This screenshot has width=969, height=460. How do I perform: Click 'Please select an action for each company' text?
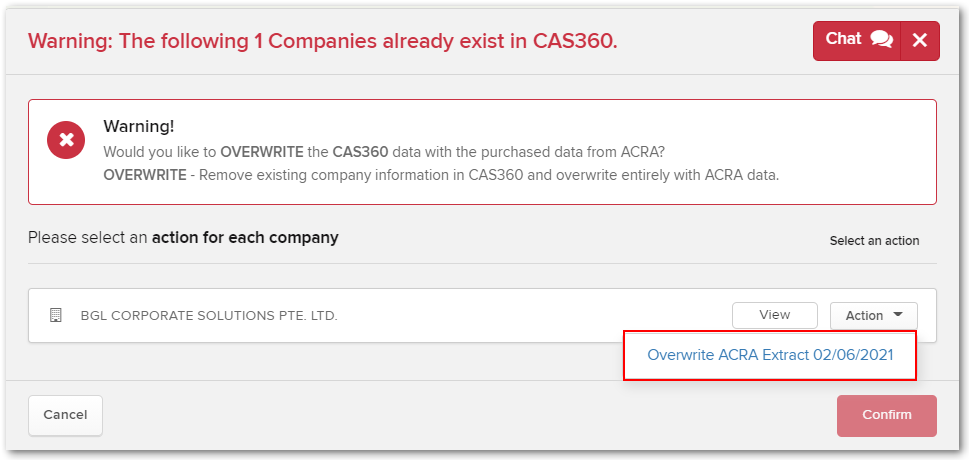coord(183,237)
